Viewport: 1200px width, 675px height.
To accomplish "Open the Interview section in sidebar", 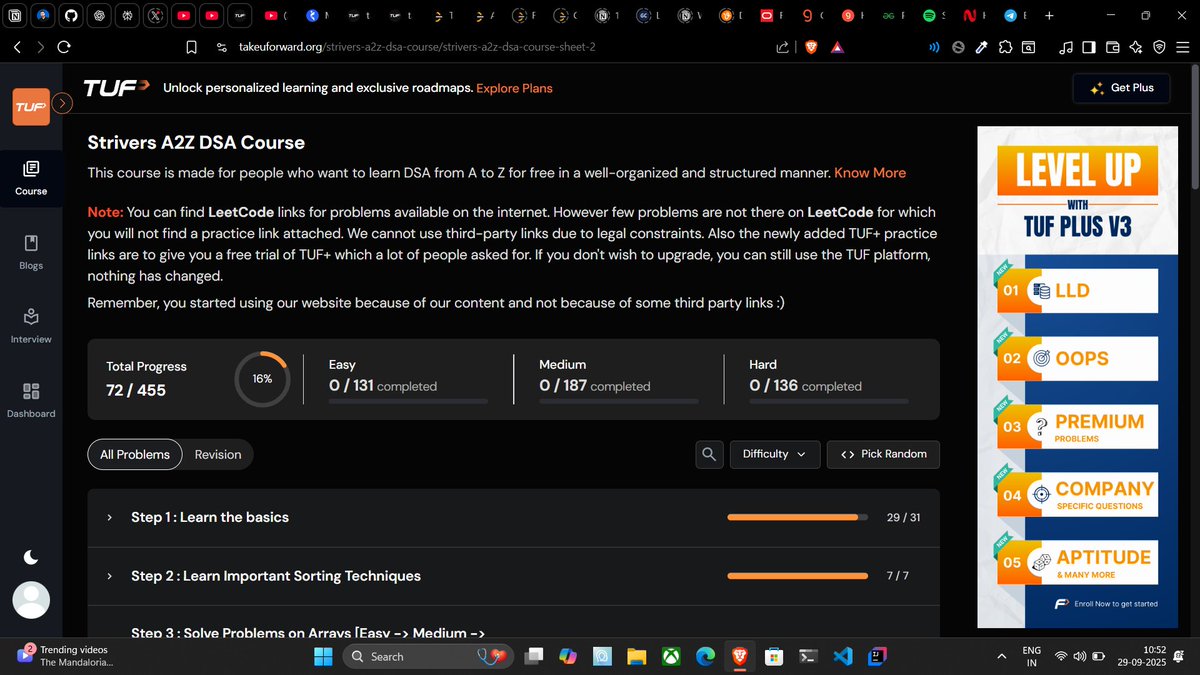I will click(x=31, y=326).
